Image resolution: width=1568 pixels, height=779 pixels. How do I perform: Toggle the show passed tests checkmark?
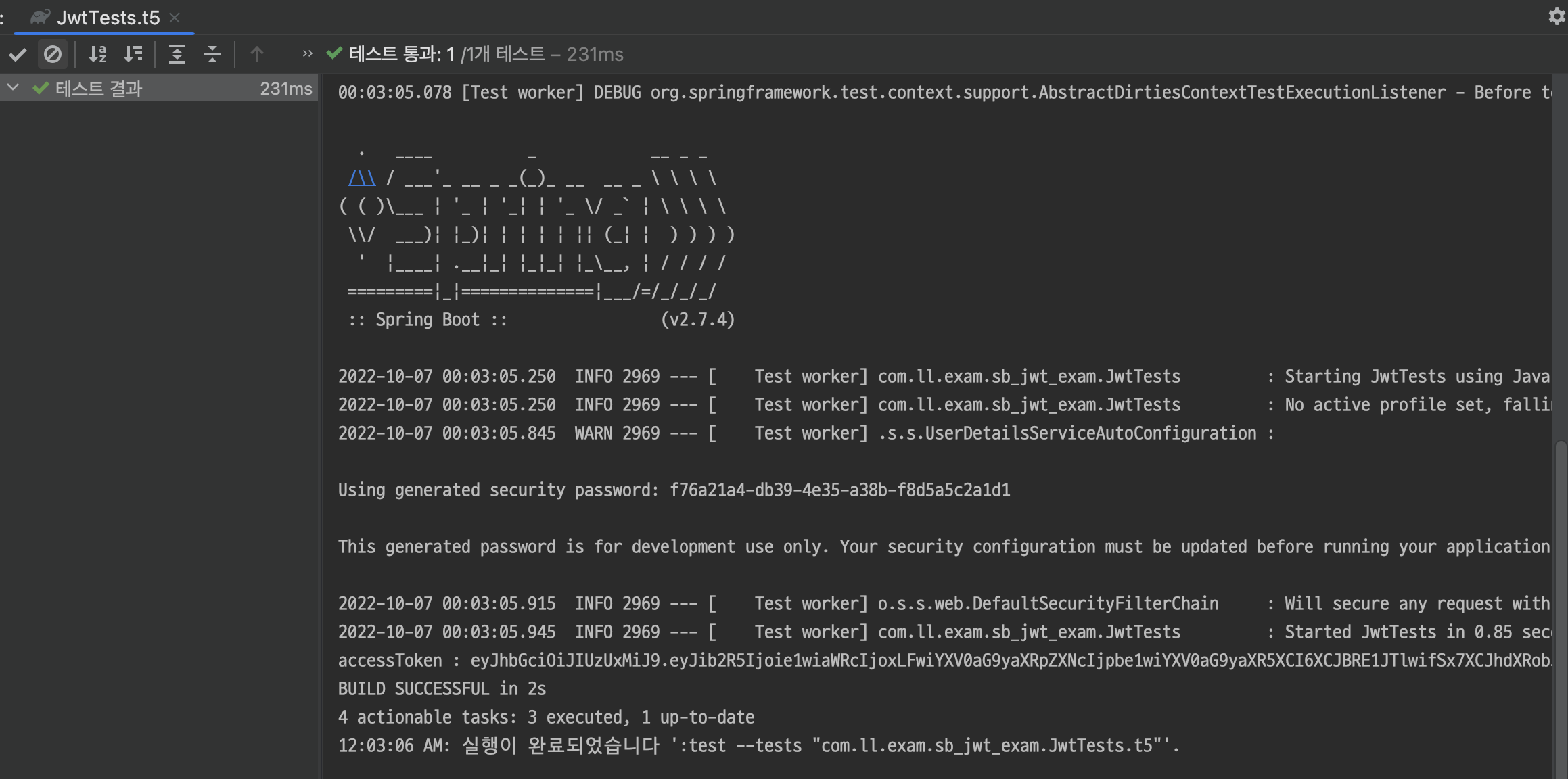click(x=18, y=54)
